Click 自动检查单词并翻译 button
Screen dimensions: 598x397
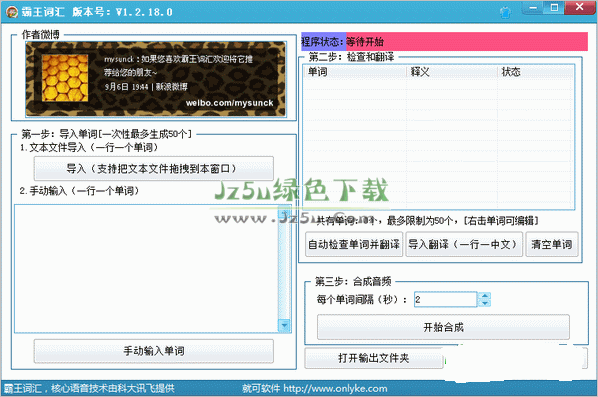[354, 244]
